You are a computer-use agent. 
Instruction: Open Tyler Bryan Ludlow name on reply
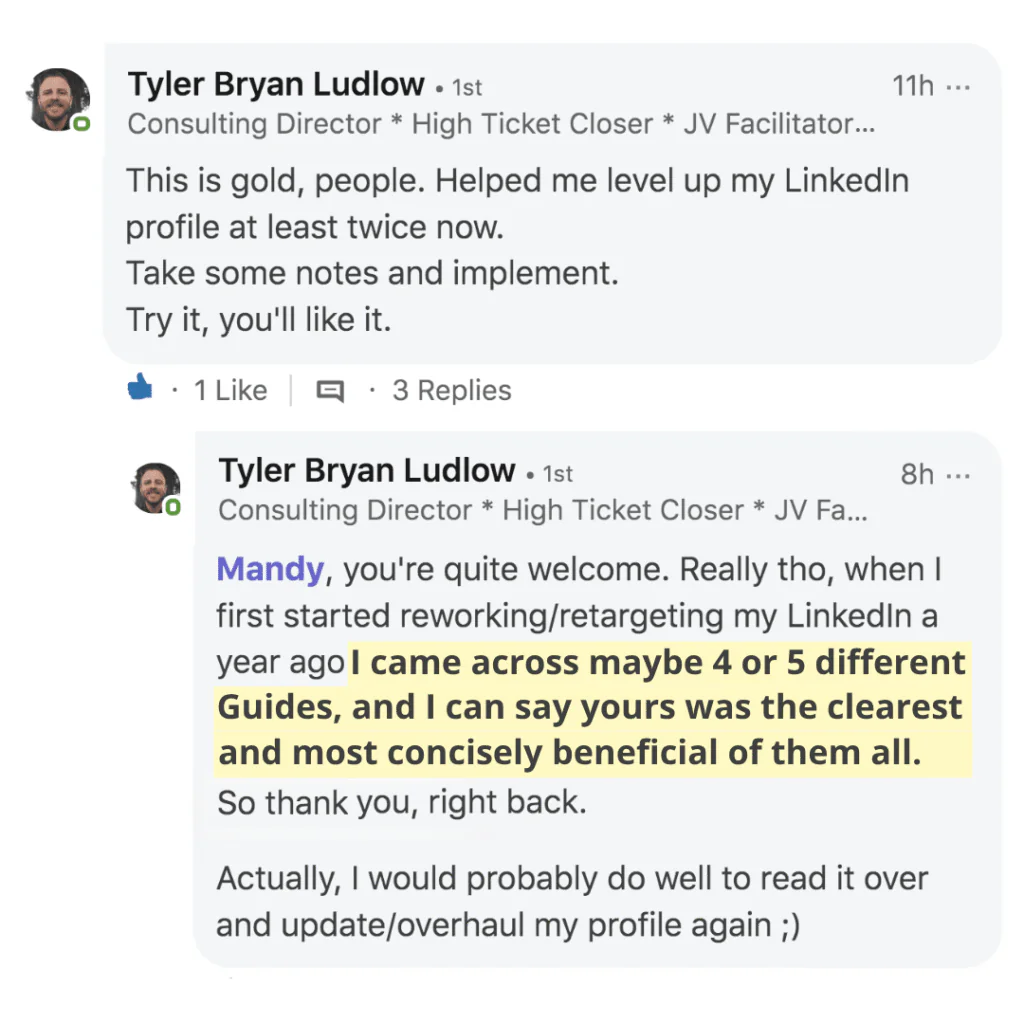click(367, 470)
